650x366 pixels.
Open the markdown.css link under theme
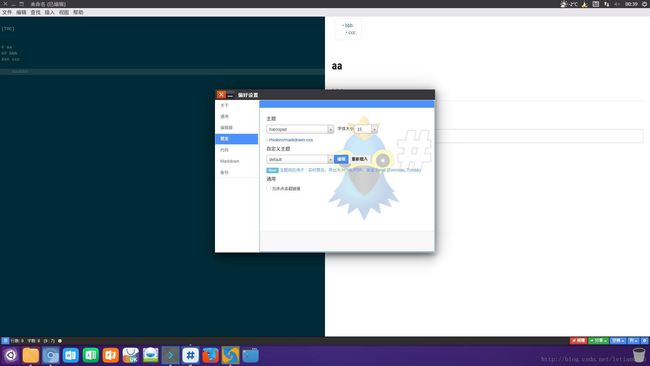coord(291,140)
